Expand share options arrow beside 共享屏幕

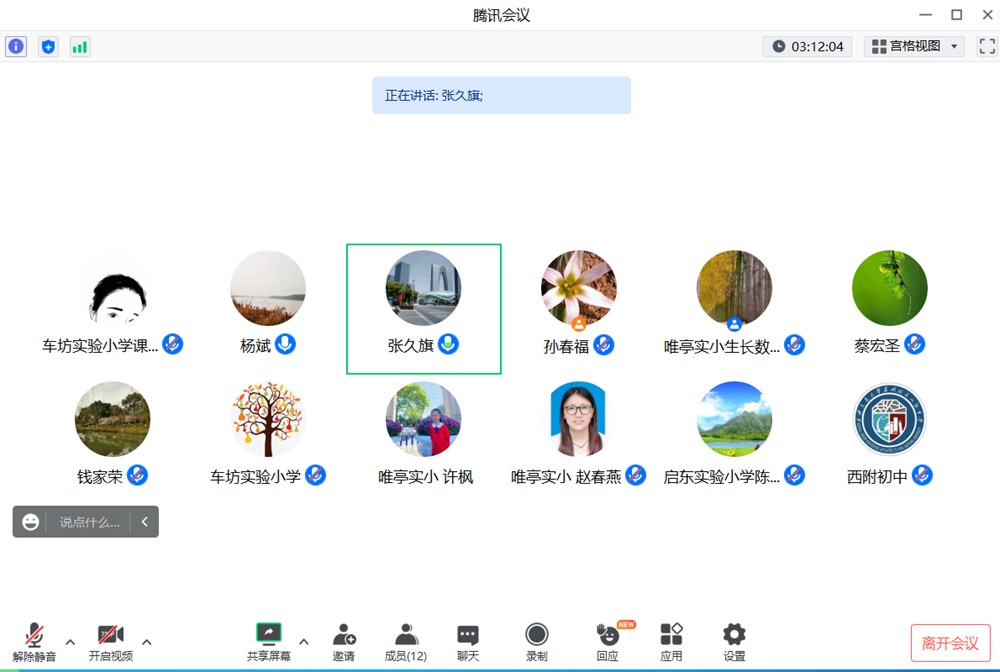[304, 642]
